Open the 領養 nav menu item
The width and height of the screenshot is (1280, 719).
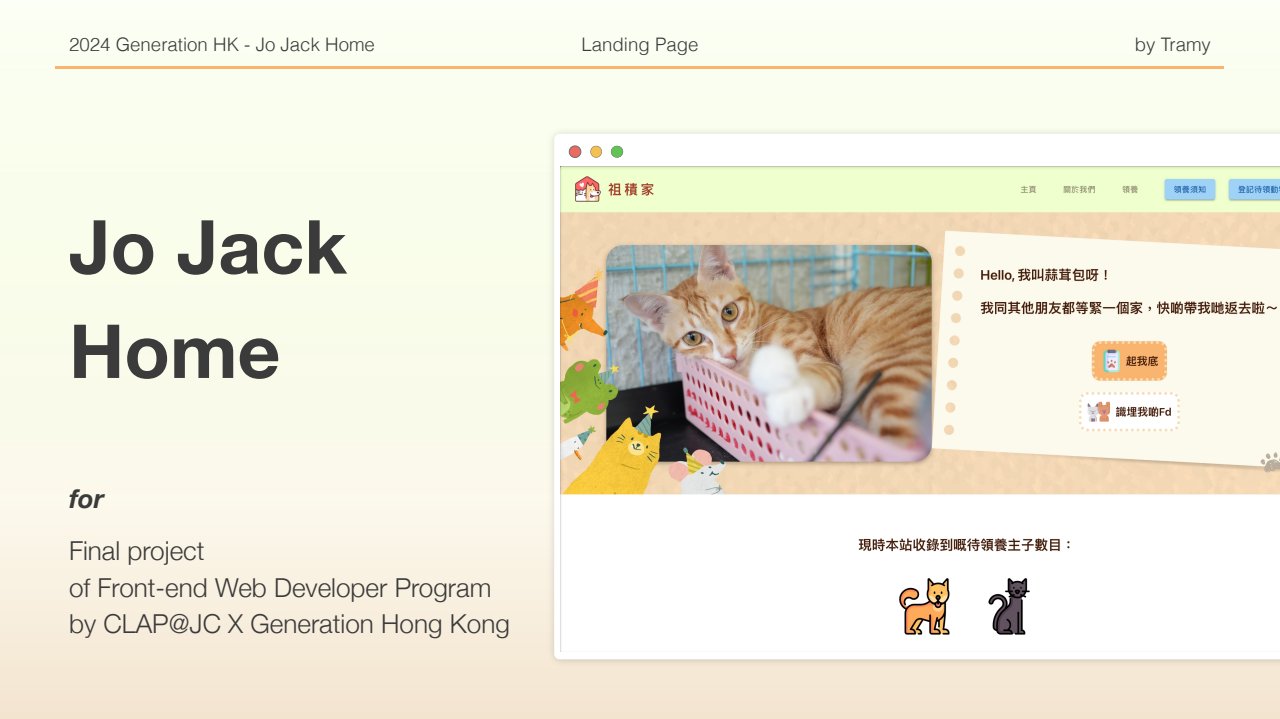click(x=1130, y=190)
